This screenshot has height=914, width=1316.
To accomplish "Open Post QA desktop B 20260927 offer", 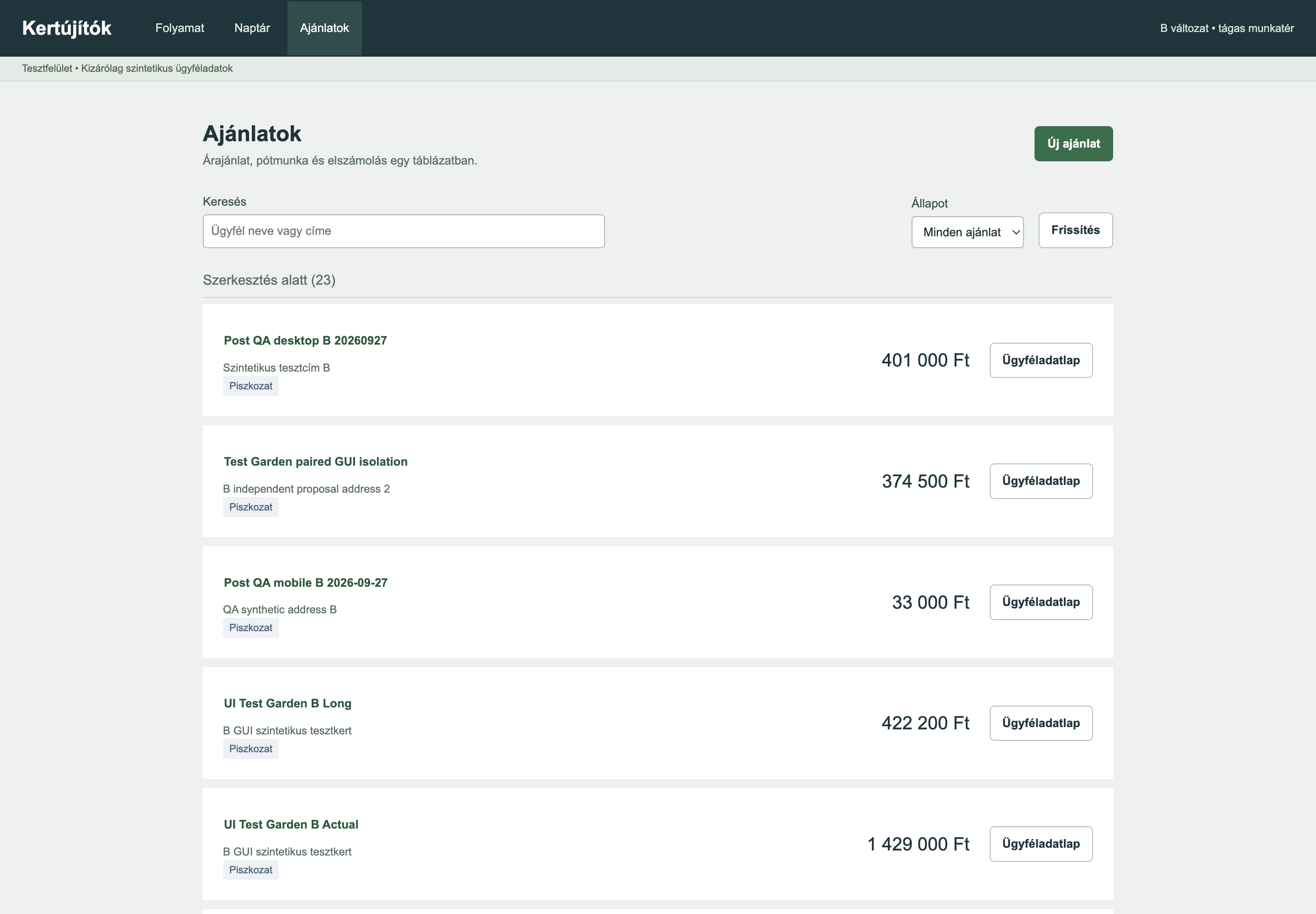I will pos(305,341).
